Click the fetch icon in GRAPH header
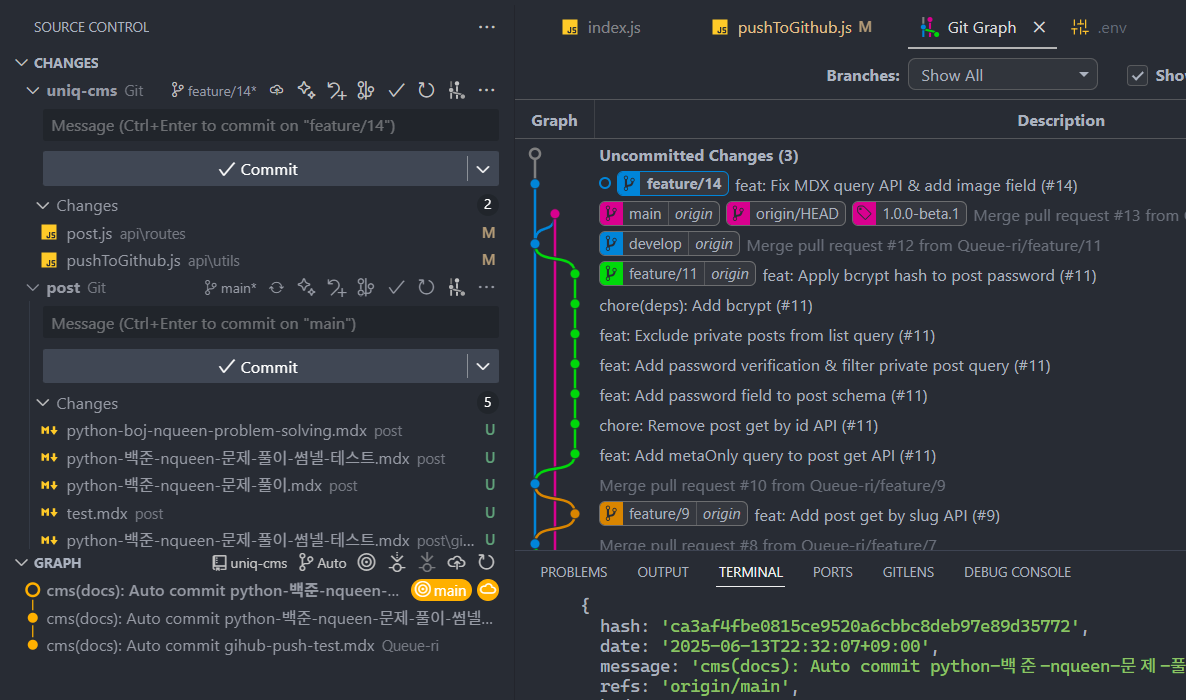1186x700 pixels. (396, 562)
